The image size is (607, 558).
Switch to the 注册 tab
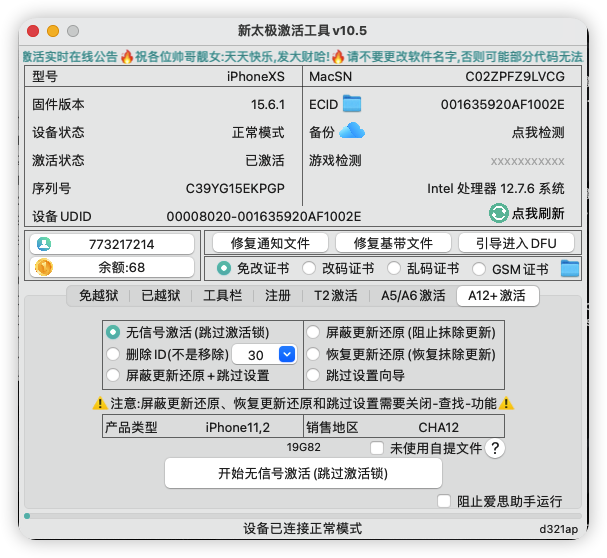(278, 295)
